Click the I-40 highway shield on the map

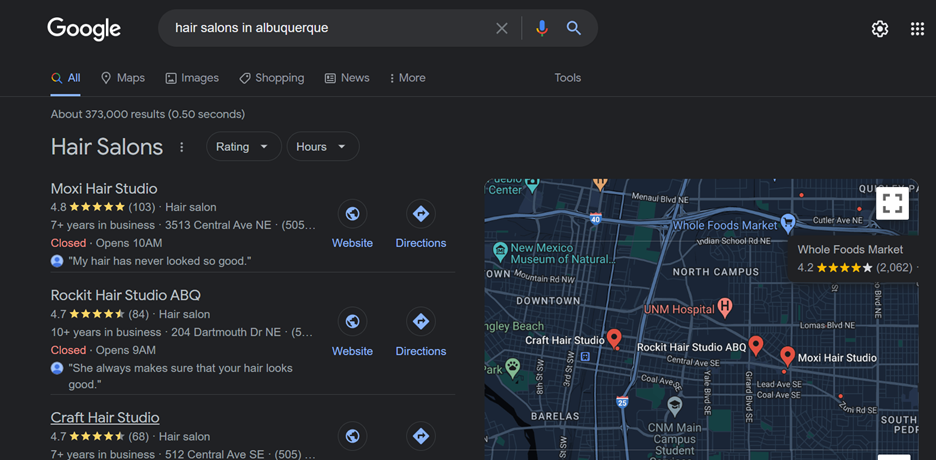coord(595,218)
